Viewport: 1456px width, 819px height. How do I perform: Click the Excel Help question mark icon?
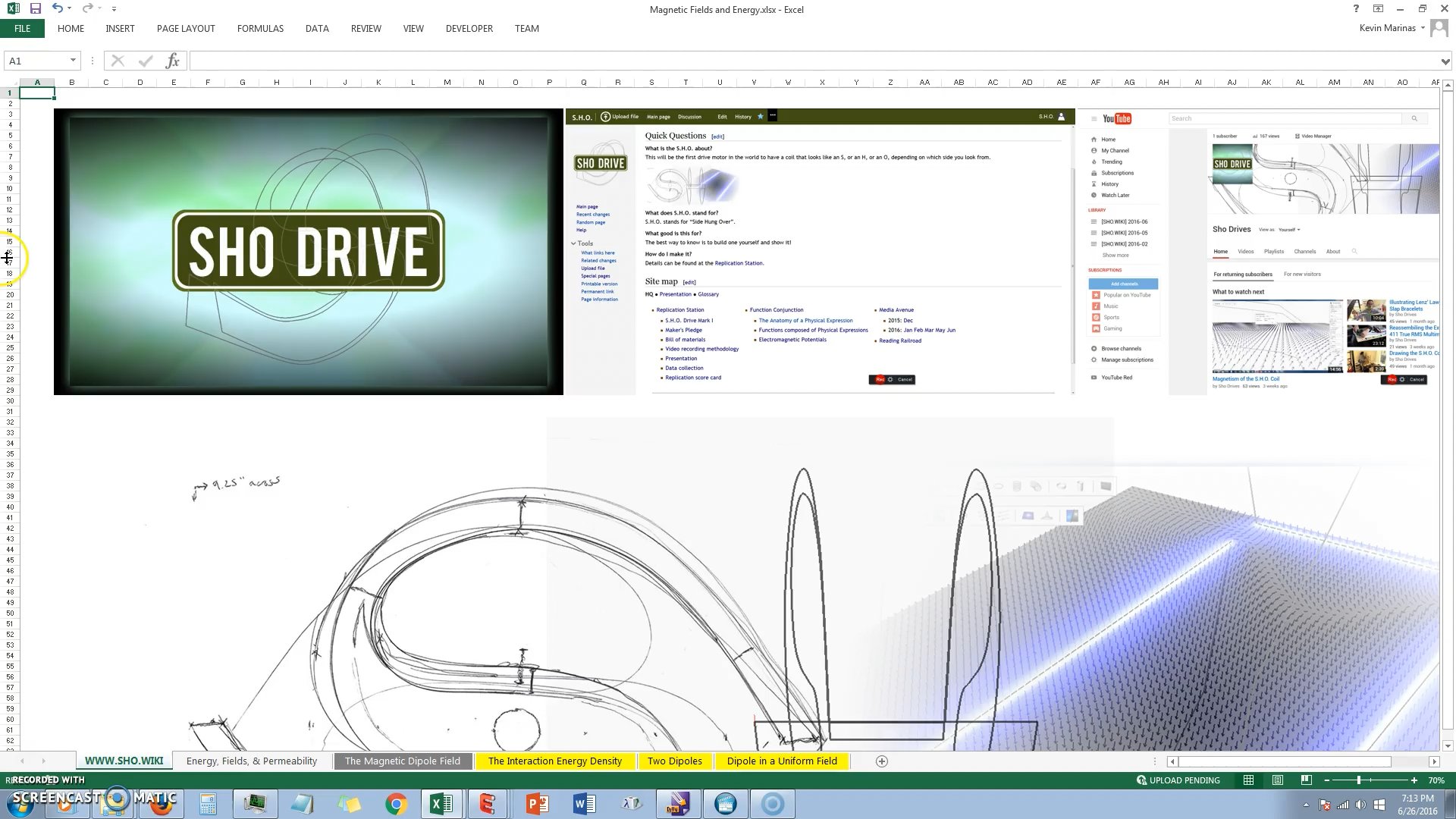click(1356, 9)
